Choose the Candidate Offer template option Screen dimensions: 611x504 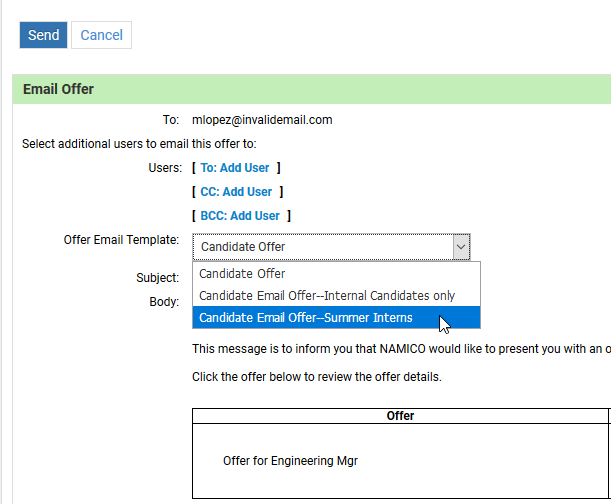coord(243,273)
